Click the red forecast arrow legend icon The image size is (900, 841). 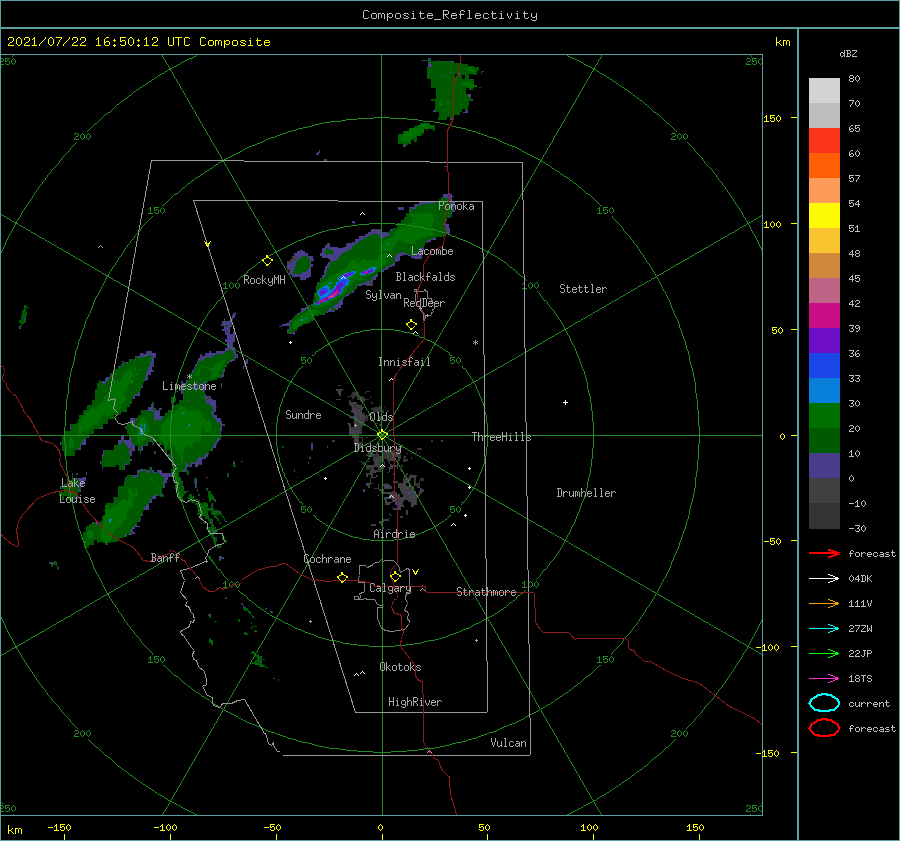click(824, 553)
